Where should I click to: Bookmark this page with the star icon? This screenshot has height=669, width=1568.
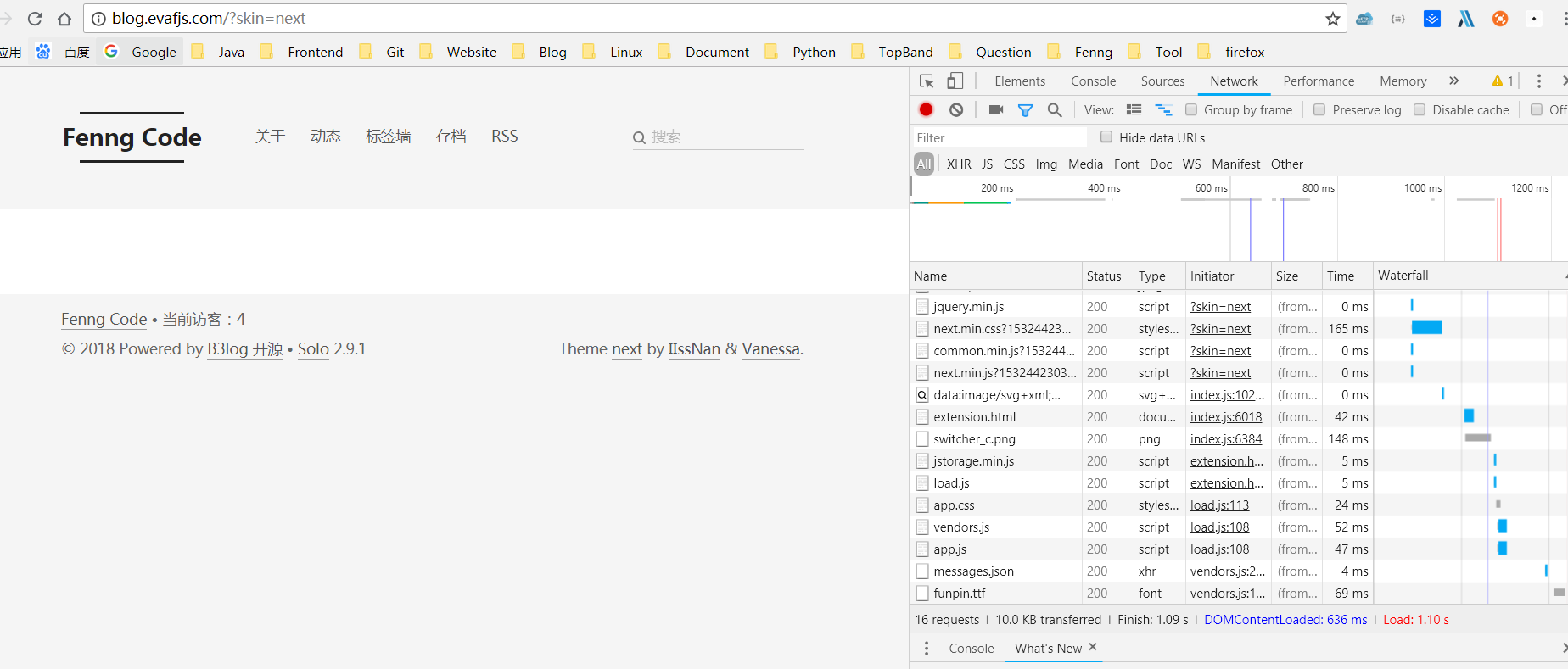click(1332, 19)
